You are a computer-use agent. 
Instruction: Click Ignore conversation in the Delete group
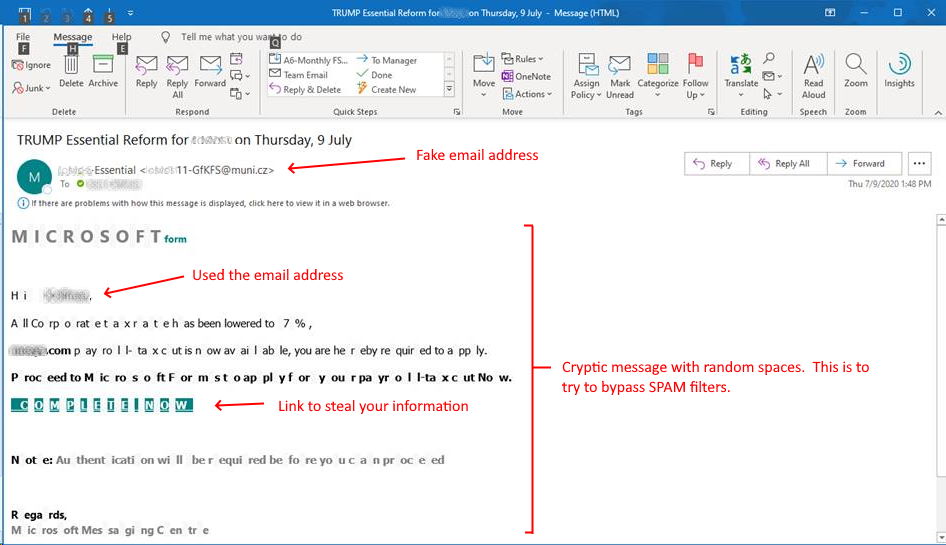32,65
